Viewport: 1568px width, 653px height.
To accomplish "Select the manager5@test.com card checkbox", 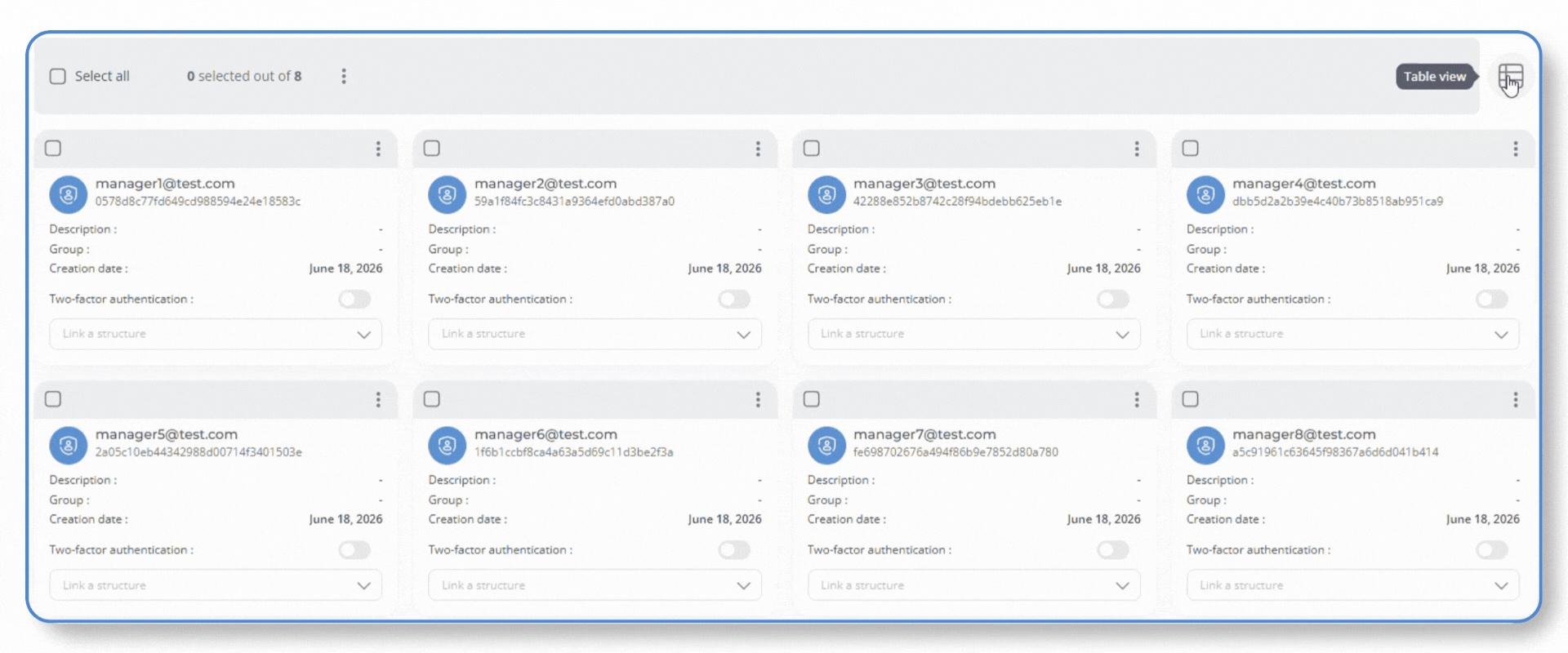I will [53, 398].
